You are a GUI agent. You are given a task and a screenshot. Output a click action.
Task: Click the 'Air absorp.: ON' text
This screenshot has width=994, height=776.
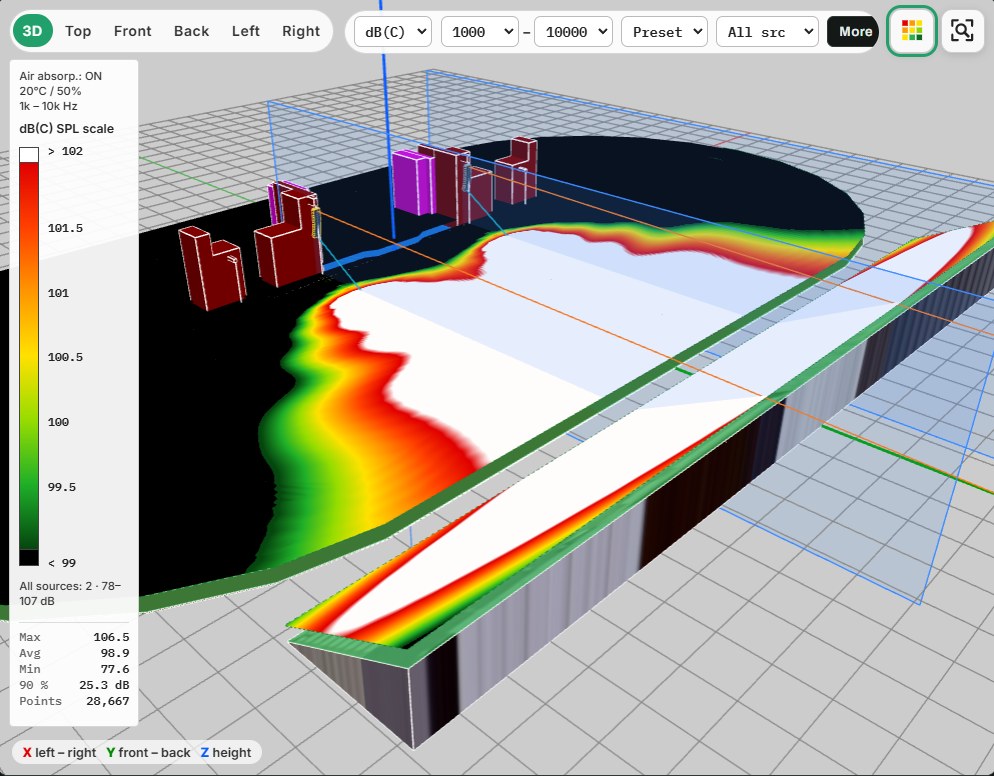[60, 76]
